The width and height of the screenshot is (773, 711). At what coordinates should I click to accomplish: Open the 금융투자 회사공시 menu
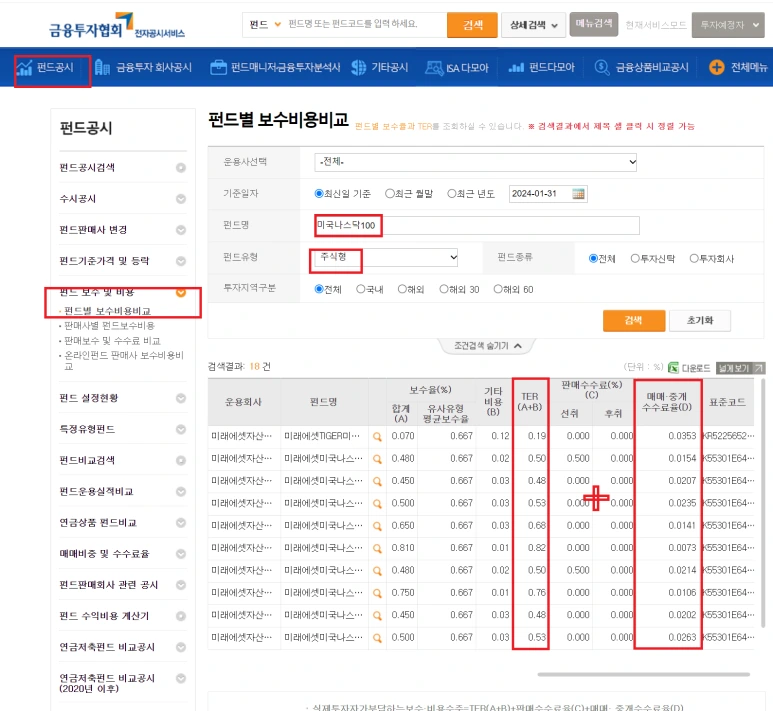[x=143, y=67]
